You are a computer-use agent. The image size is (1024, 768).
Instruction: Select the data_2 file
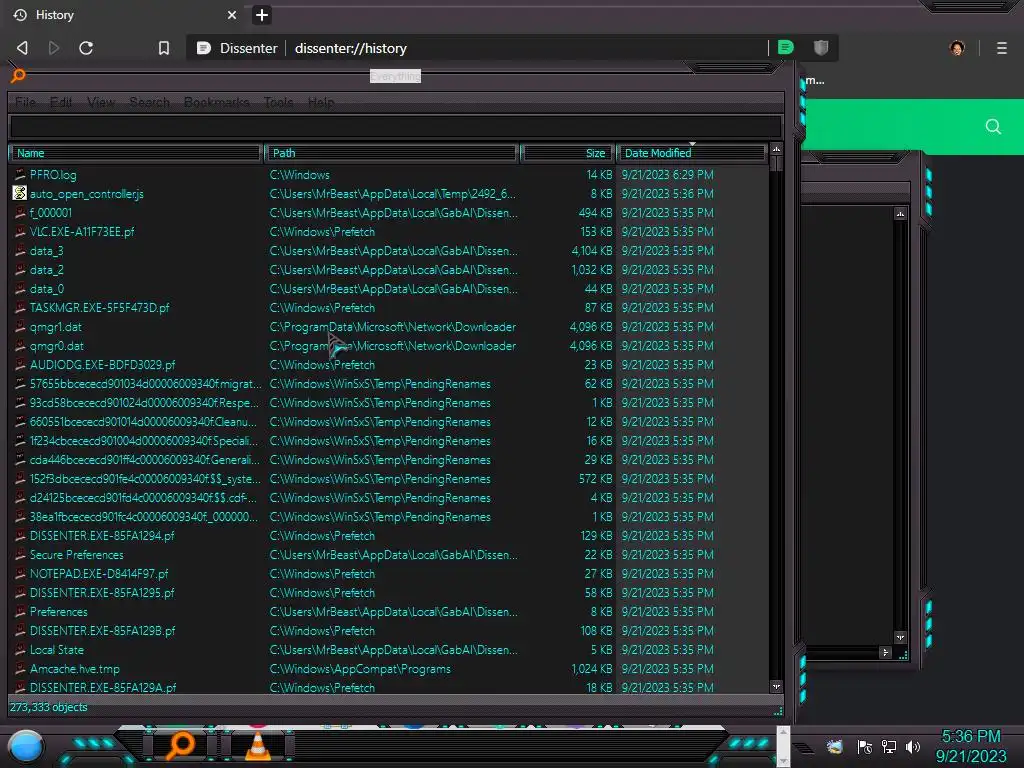point(46,270)
